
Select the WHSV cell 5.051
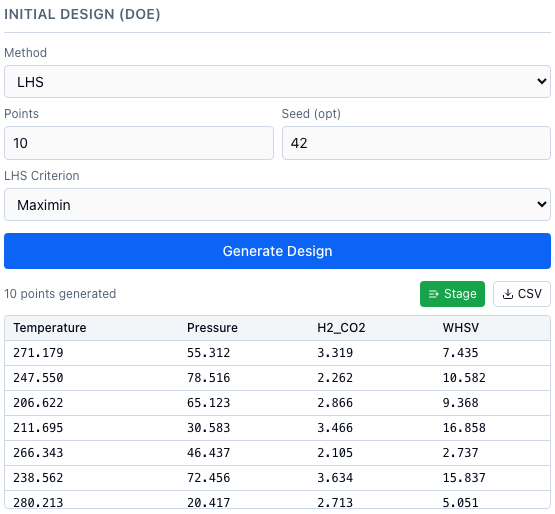[x=460, y=502]
